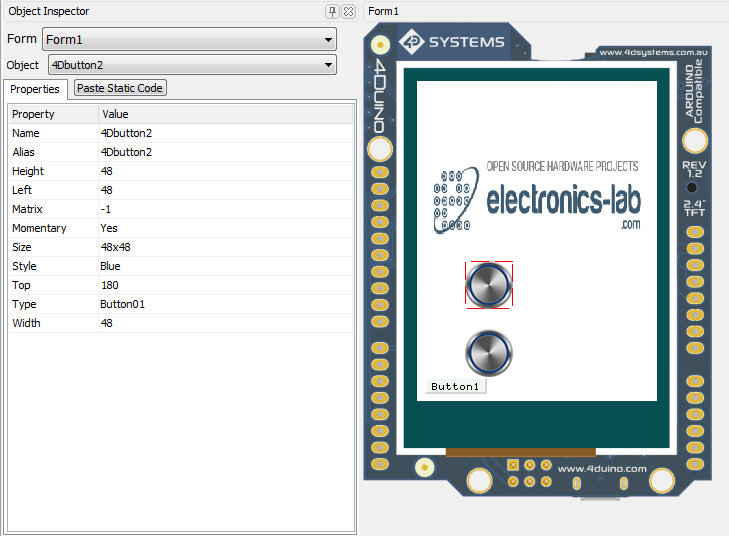Click the Matrix value -1
729x536 pixels.
[106, 209]
